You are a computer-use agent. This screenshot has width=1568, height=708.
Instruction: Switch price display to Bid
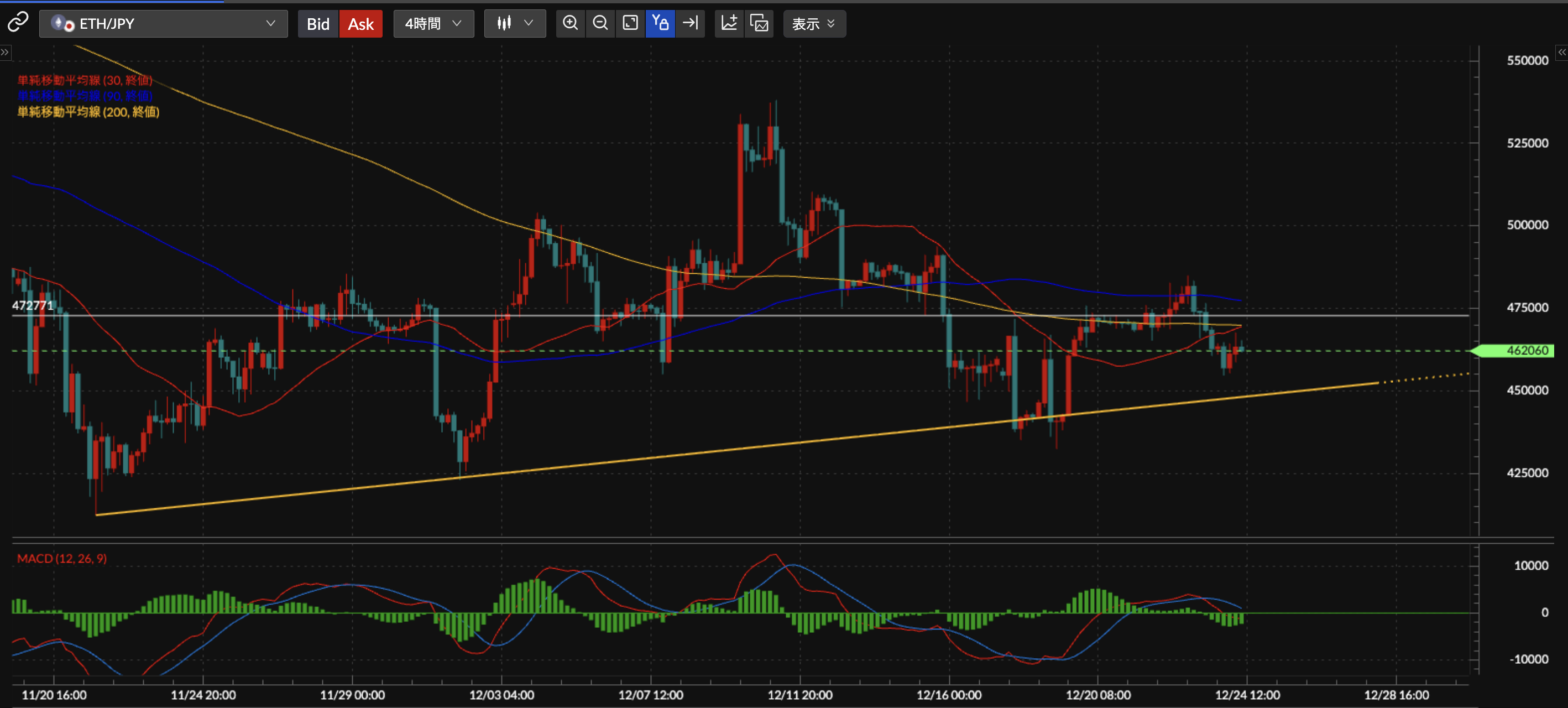(x=318, y=24)
